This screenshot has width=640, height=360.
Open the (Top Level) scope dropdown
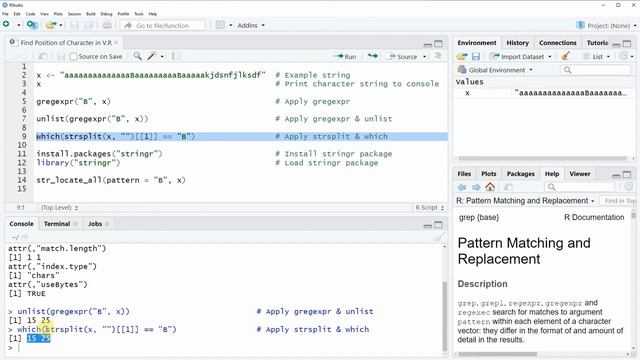(59, 207)
